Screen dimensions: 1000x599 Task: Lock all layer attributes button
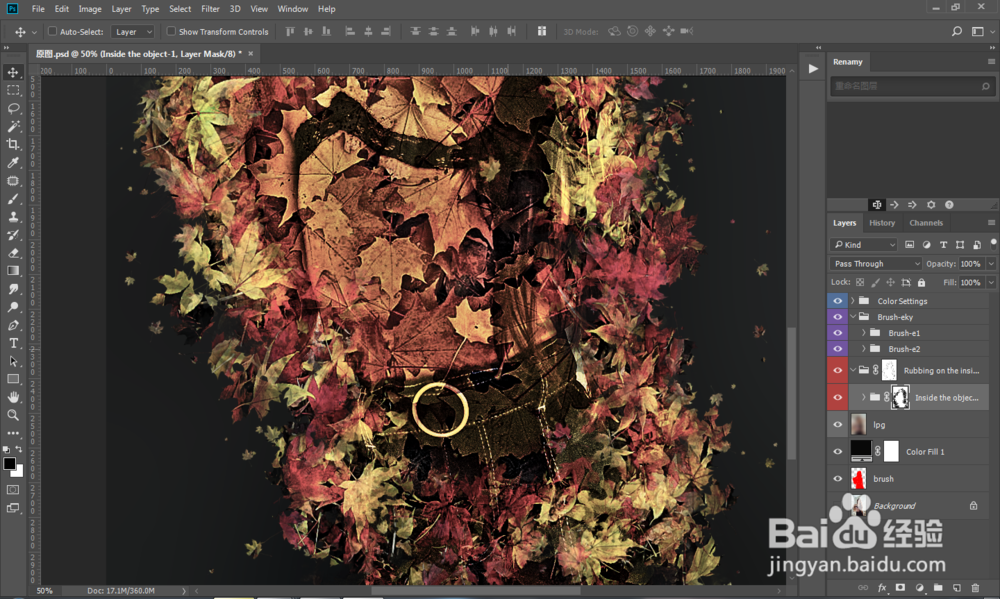click(921, 282)
